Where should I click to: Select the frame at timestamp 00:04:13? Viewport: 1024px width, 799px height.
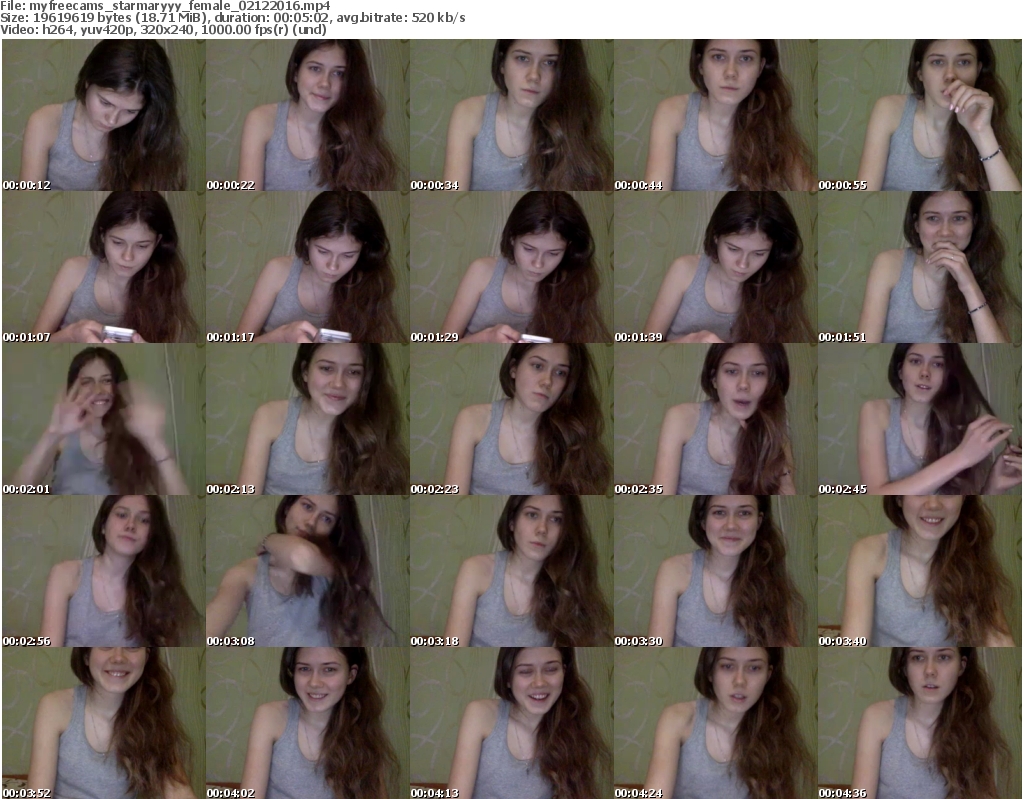point(511,723)
